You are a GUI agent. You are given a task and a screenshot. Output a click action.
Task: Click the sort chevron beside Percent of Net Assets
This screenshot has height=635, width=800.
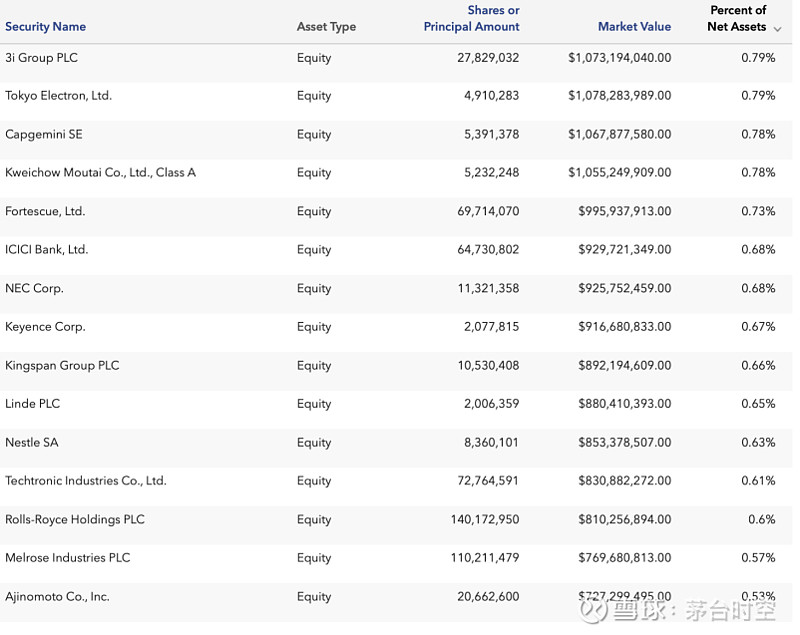click(x=777, y=29)
